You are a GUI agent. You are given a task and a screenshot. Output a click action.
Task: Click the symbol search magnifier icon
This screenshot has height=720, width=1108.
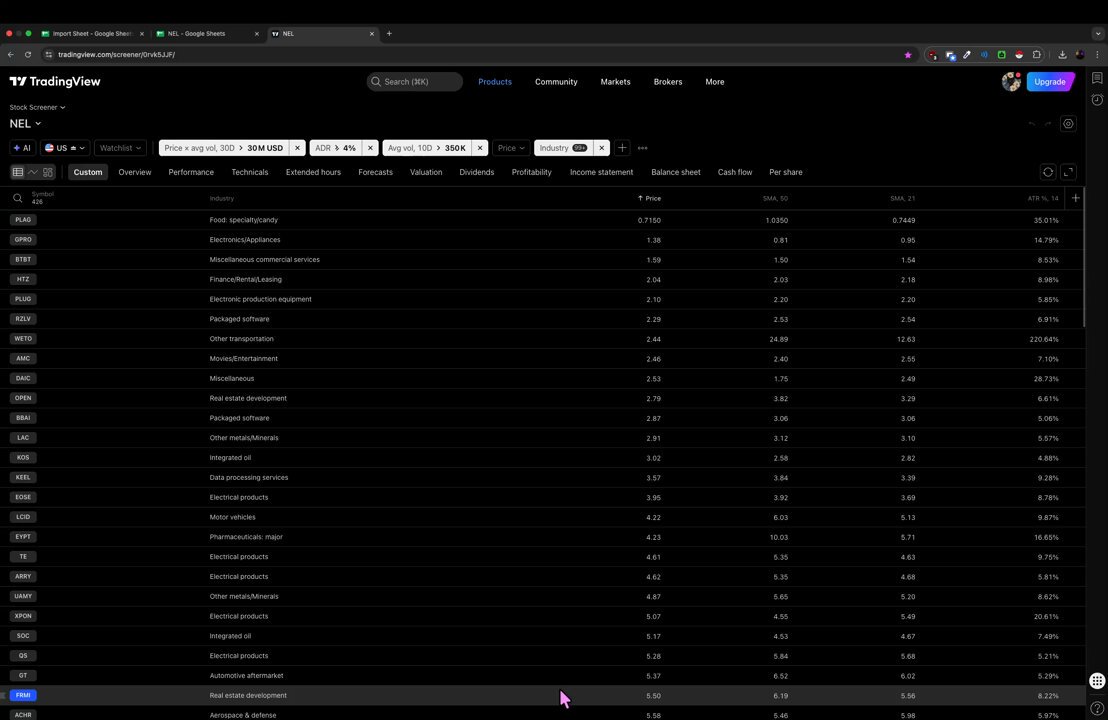pos(18,199)
